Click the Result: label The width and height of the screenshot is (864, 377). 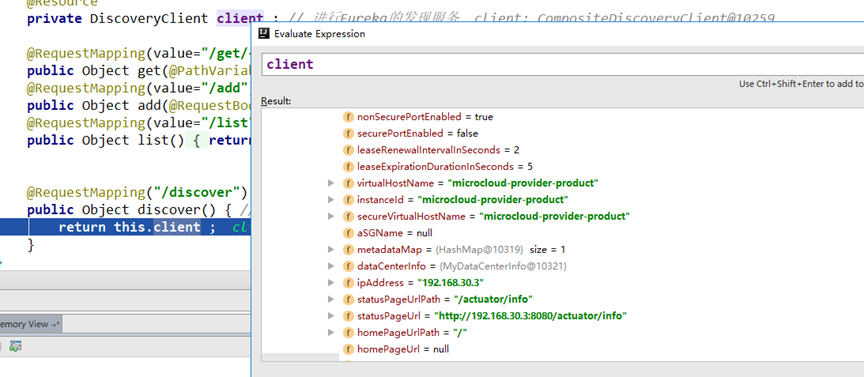tap(276, 101)
